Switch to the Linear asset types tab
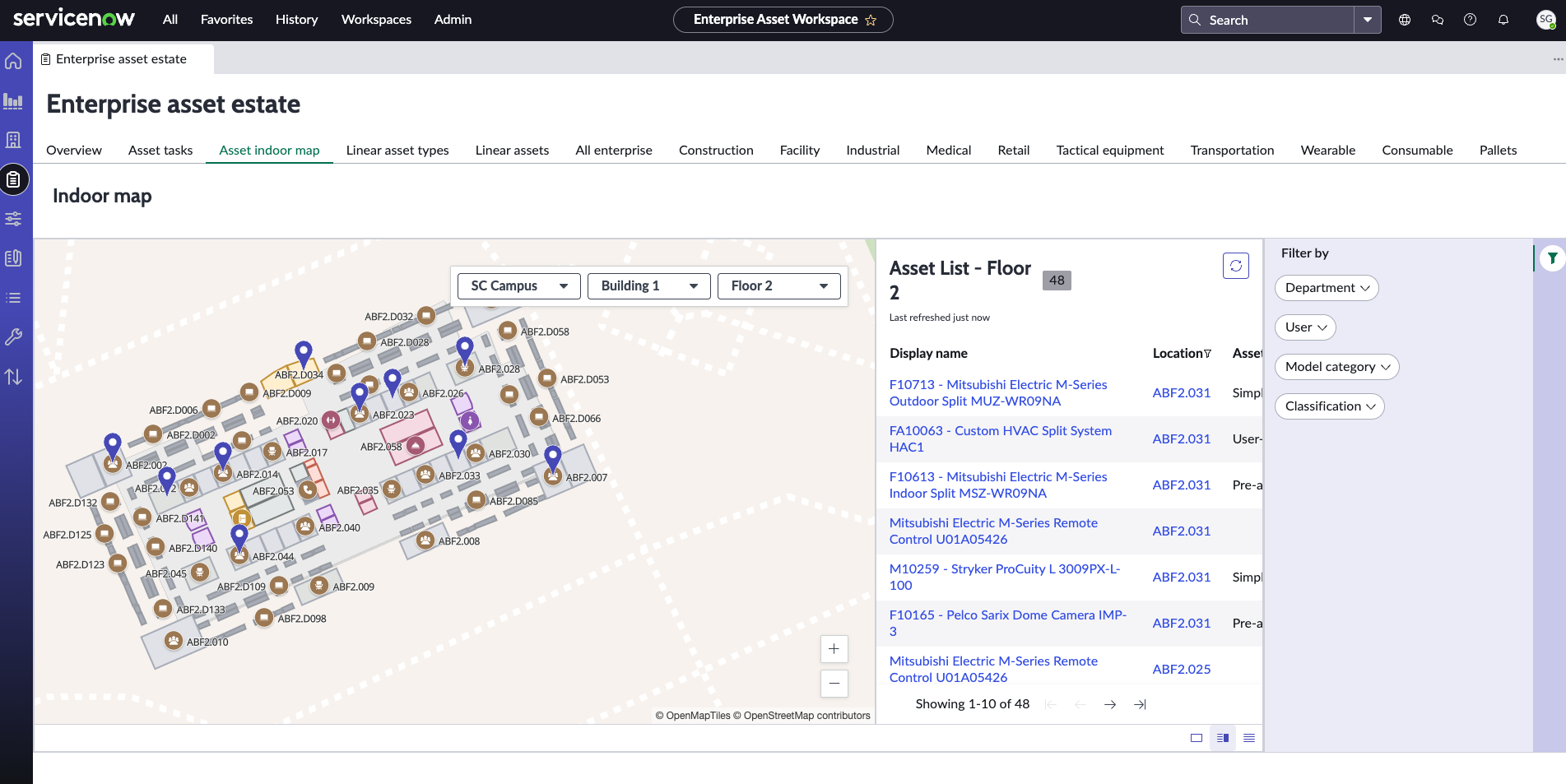This screenshot has width=1566, height=784. 397,150
